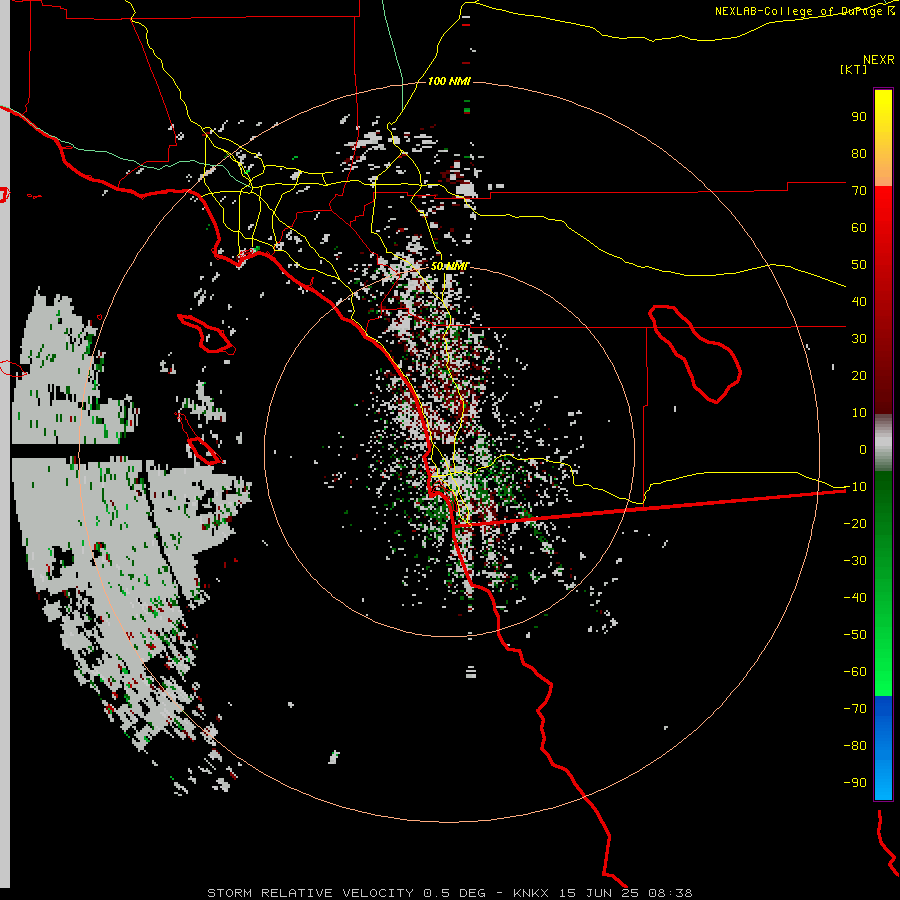Click the -50 value on the velocity scale
This screenshot has width=900, height=900.
tap(855, 635)
